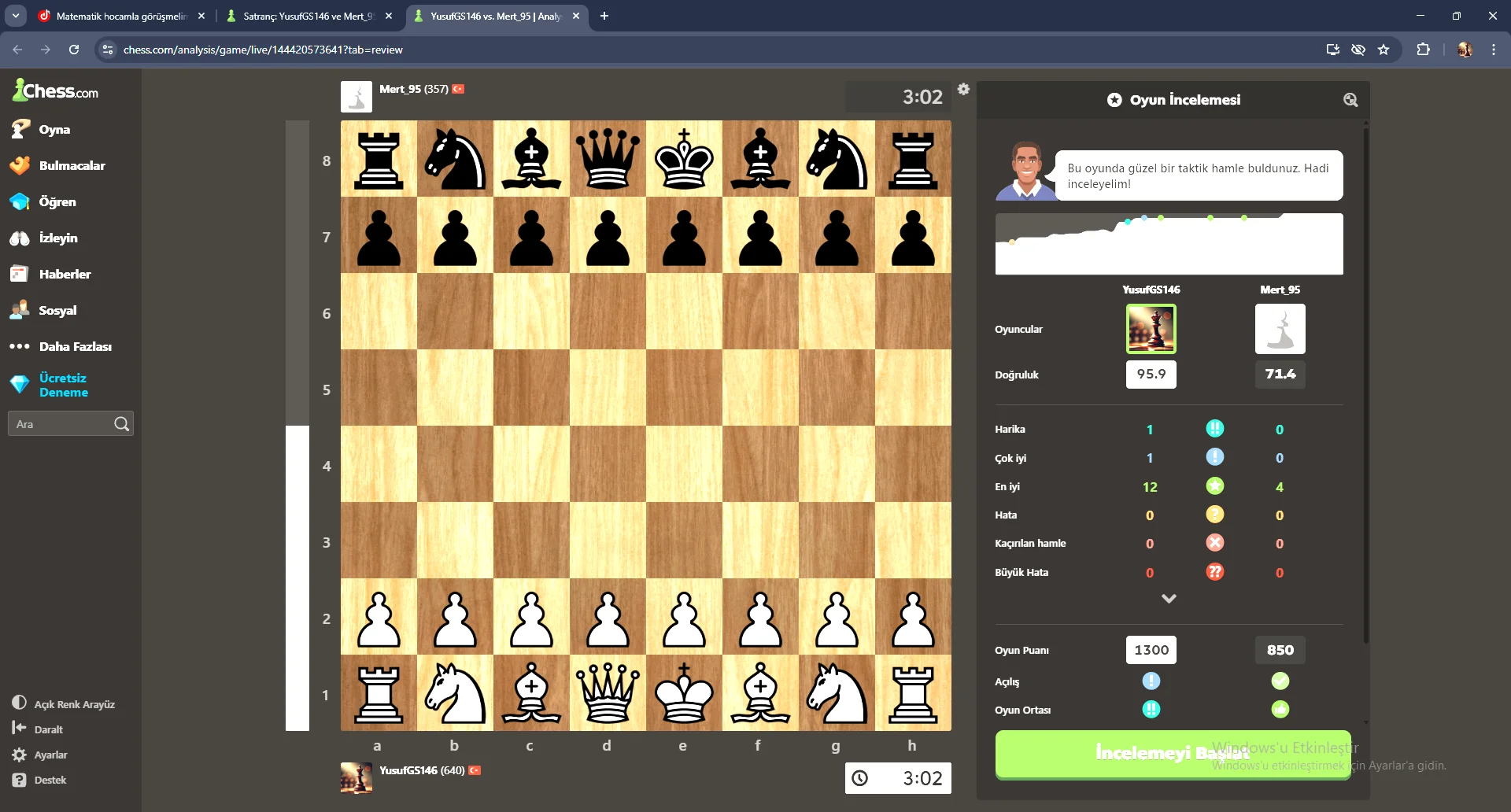Screen dimensions: 1511x812
Task: Click YusufGS146 game rating 1300
Action: [1151, 650]
